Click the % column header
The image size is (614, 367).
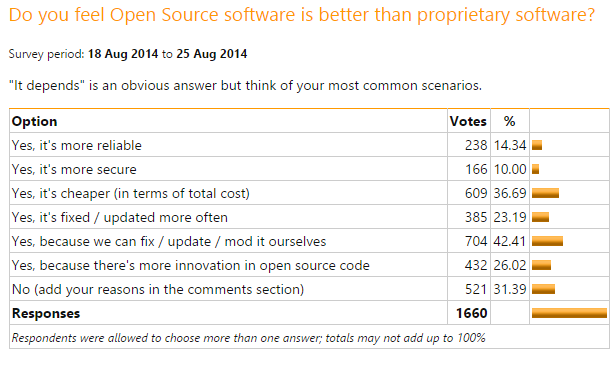coord(509,121)
